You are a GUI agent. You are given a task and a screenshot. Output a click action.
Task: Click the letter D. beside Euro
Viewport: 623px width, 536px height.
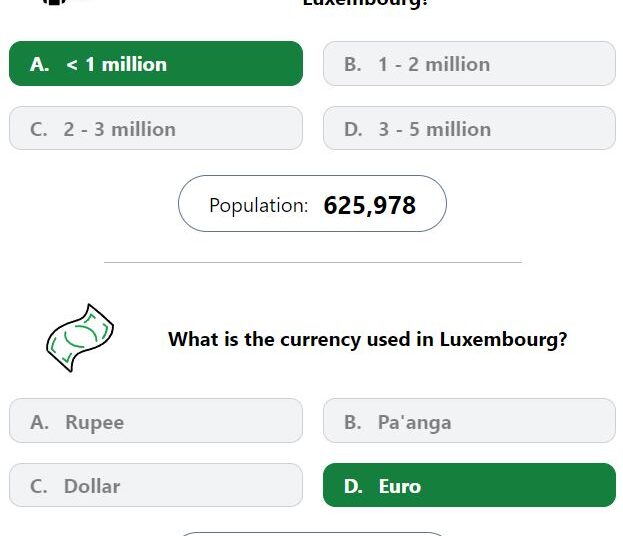coord(353,486)
